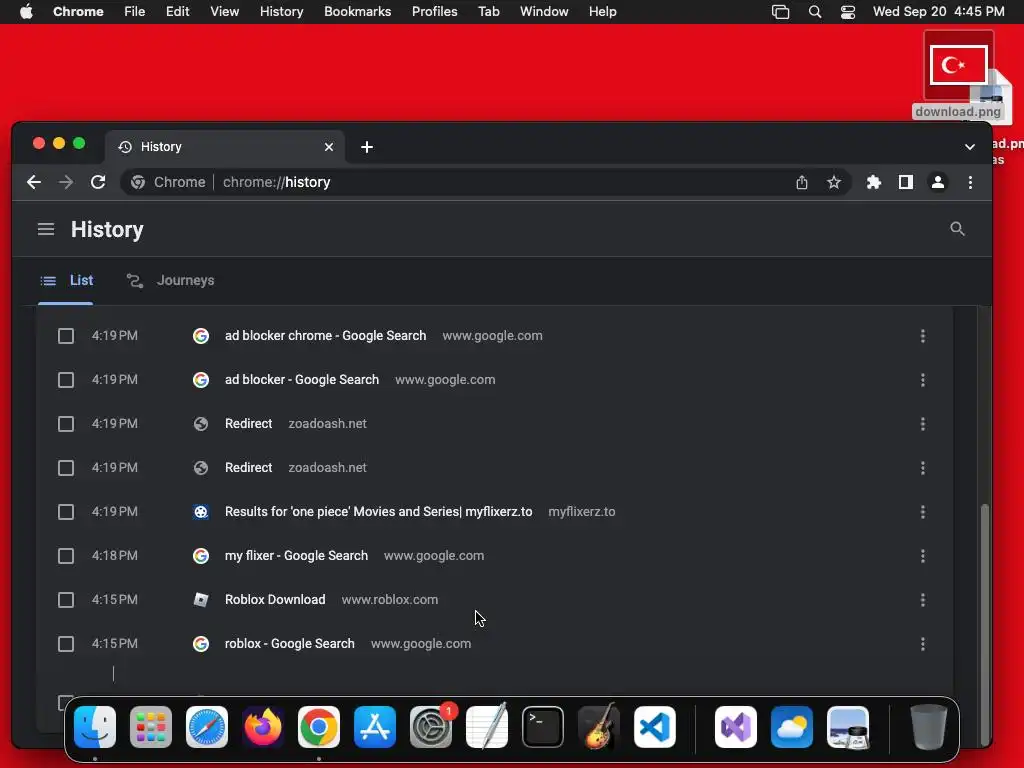Check the Roblox Download entry checkbox

tap(66, 600)
